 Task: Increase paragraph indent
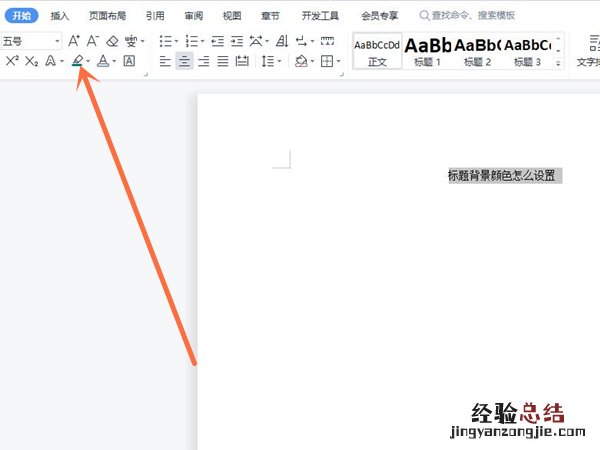tap(237, 41)
